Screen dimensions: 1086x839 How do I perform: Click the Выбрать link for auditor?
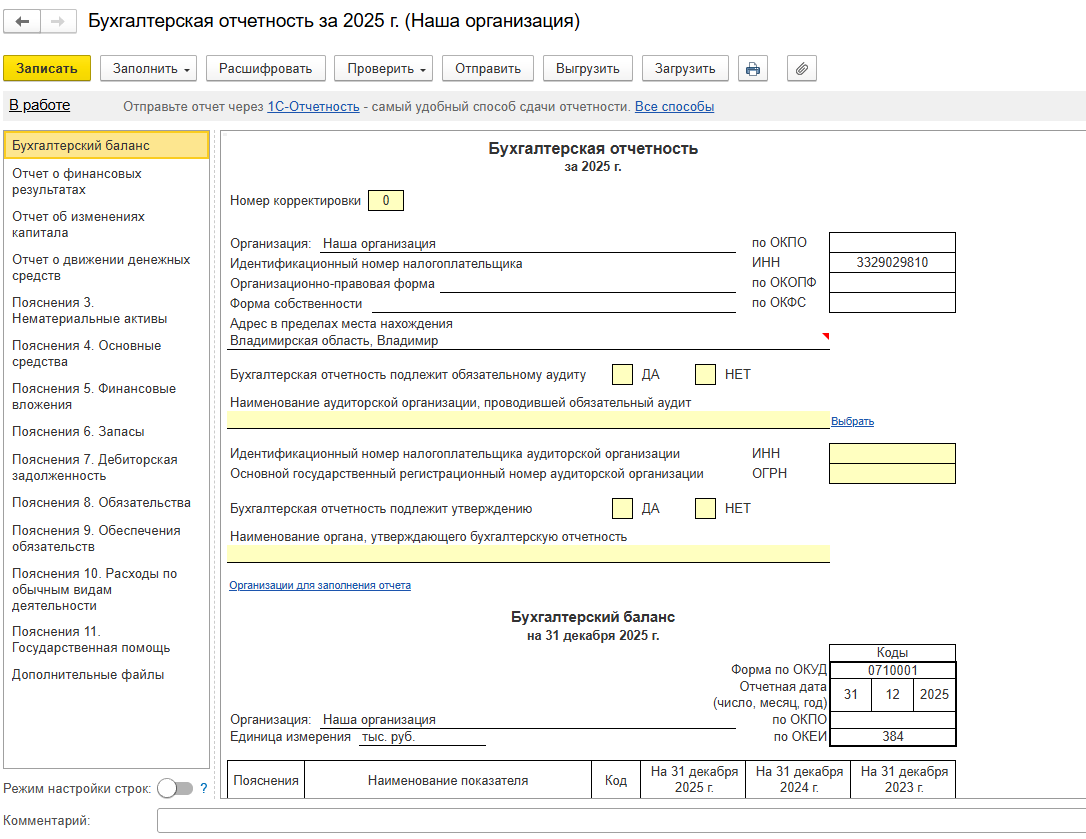(x=852, y=421)
